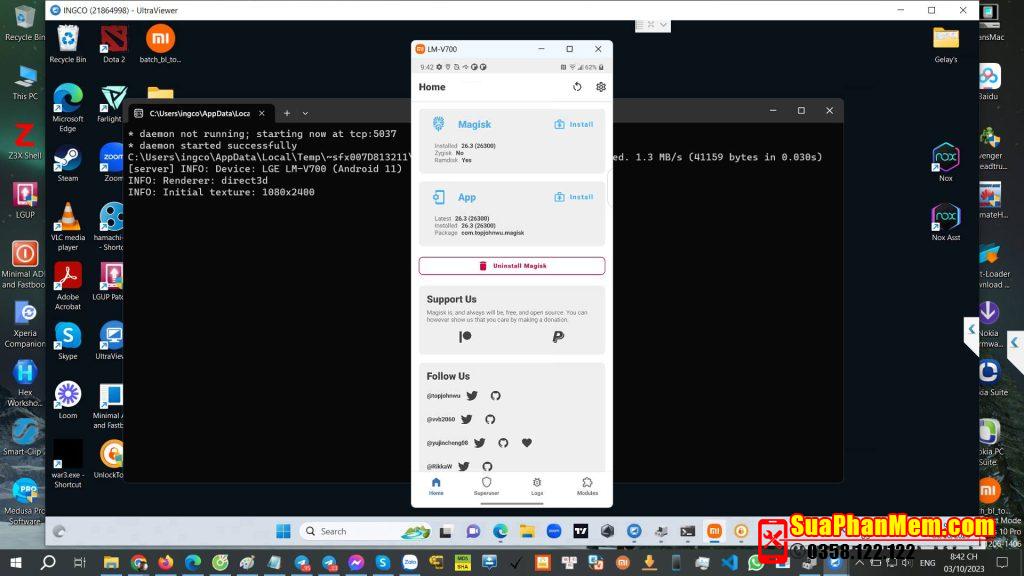The image size is (1024, 576).
Task: Open Magisk settings gear icon
Action: [601, 87]
